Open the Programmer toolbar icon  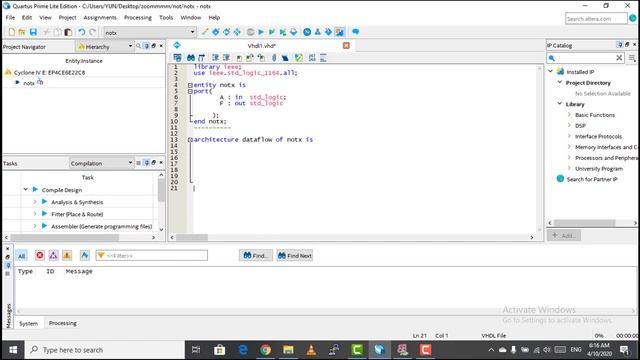(x=329, y=31)
